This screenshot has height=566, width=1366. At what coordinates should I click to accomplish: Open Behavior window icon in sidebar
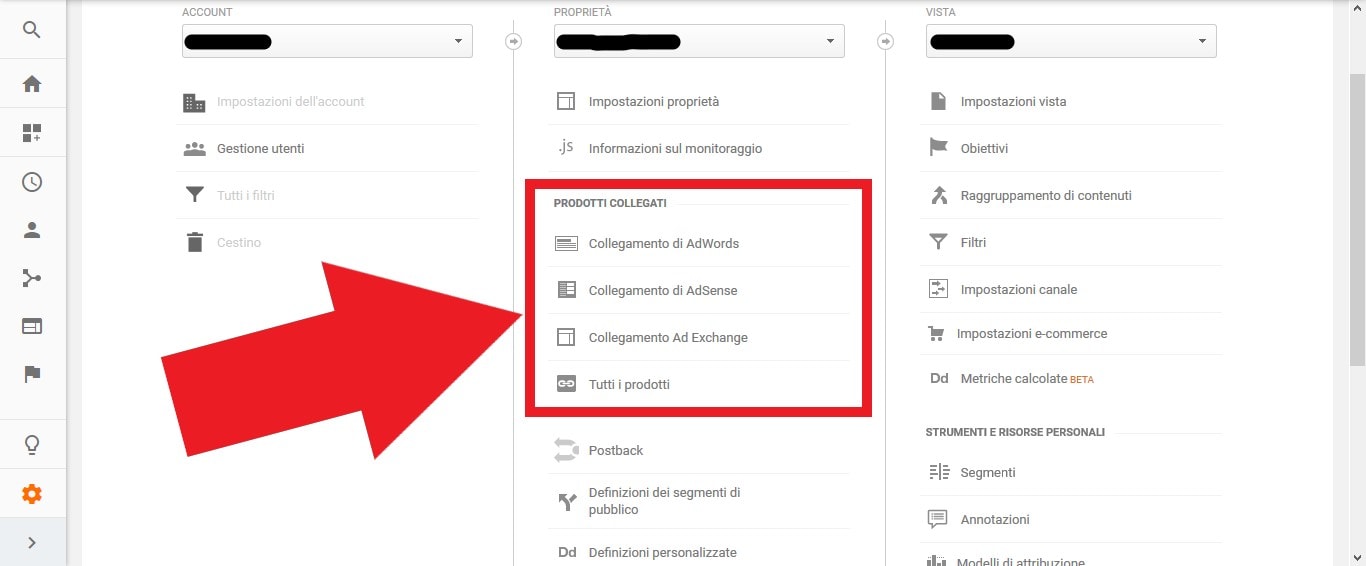(x=32, y=326)
